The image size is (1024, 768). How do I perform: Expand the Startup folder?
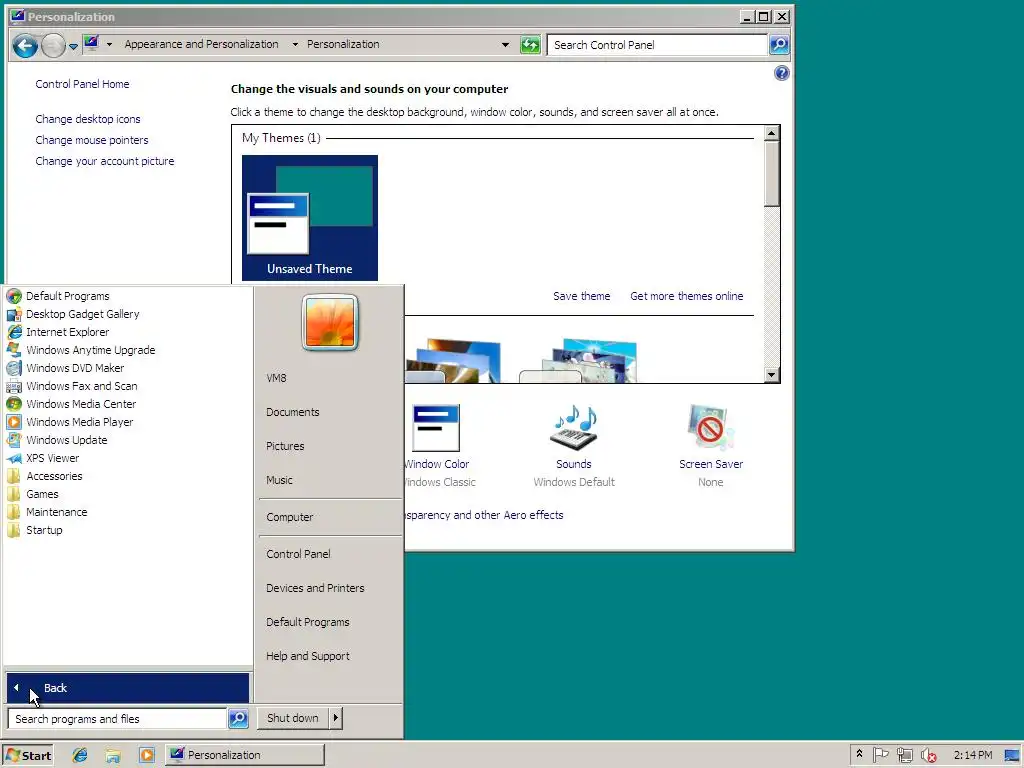(x=44, y=530)
